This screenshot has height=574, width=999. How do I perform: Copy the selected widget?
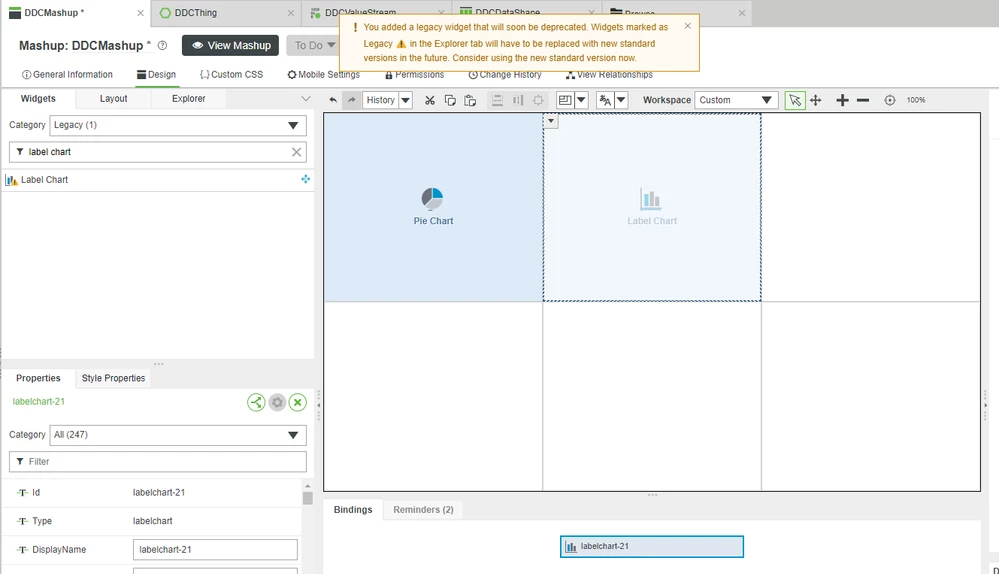(x=450, y=100)
